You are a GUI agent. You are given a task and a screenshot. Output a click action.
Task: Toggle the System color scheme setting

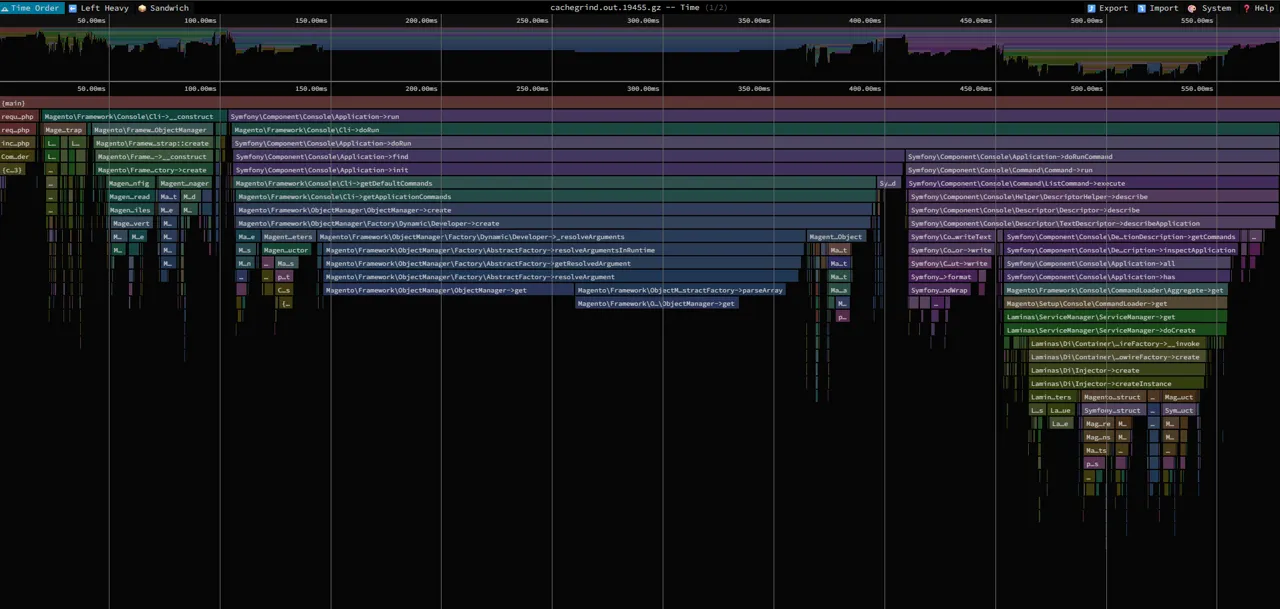[1209, 8]
